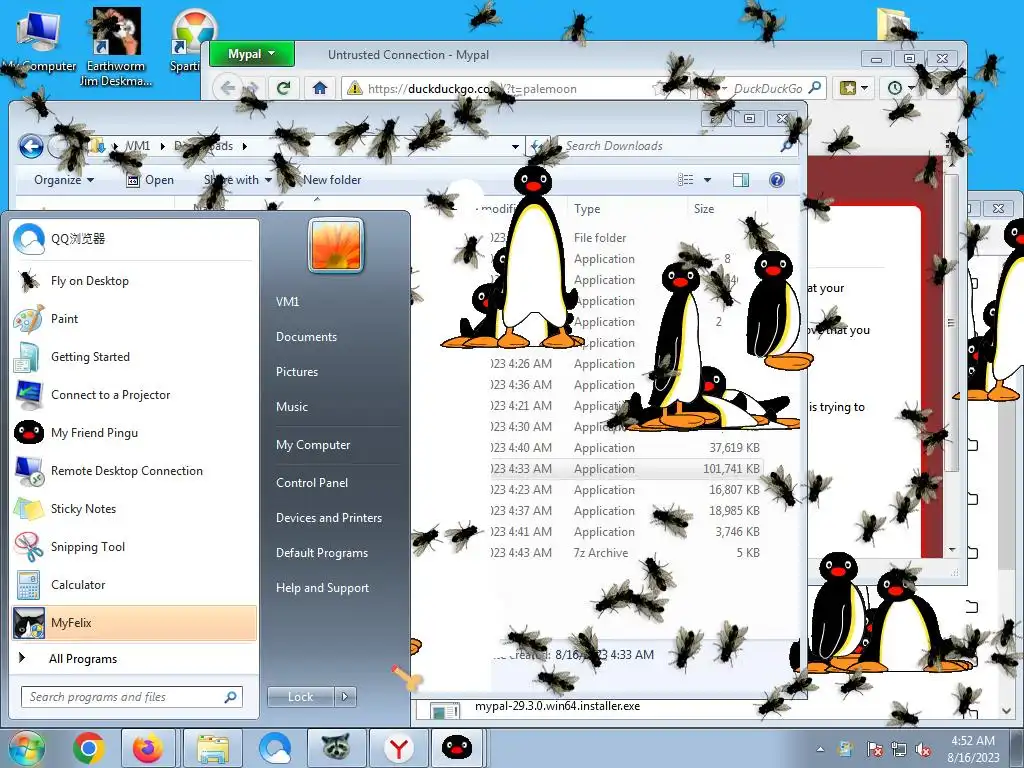The image size is (1024, 768).
Task: Click New folder in Explorer toolbar
Action: 332,180
